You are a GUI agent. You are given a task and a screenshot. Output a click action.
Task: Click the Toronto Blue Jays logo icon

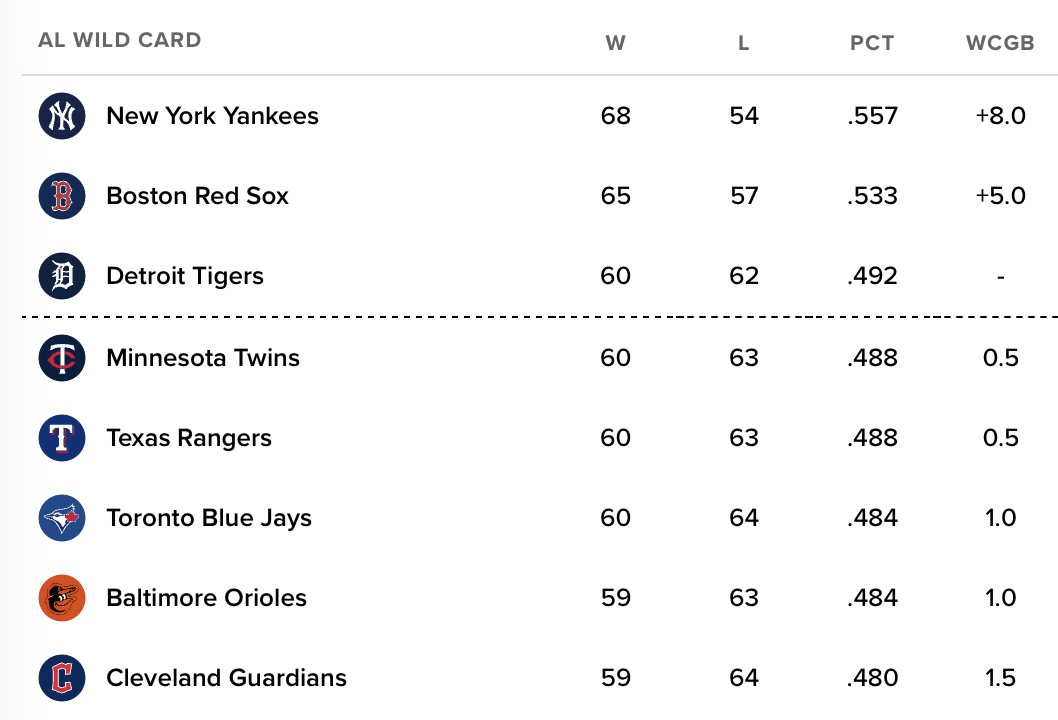(62, 518)
